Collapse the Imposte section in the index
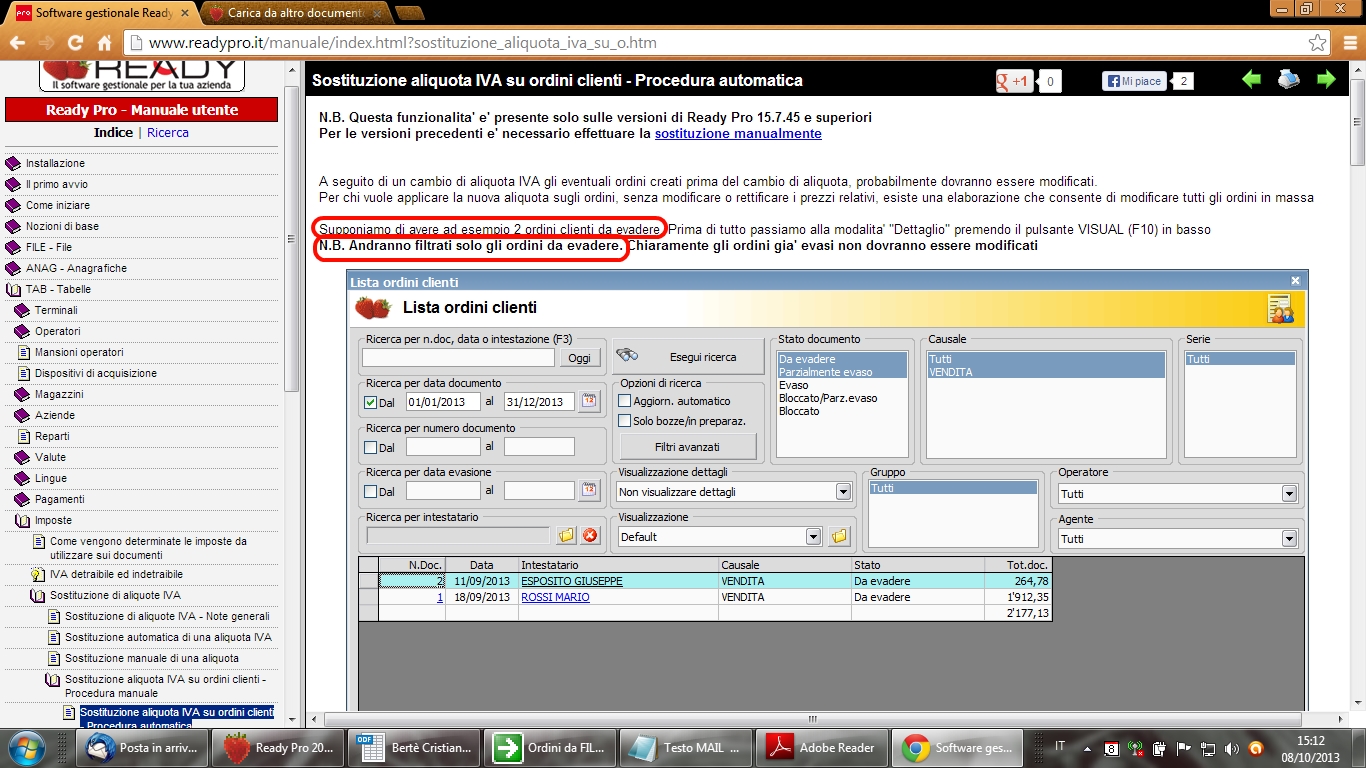Viewport: 1366px width, 768px height. [x=22, y=520]
